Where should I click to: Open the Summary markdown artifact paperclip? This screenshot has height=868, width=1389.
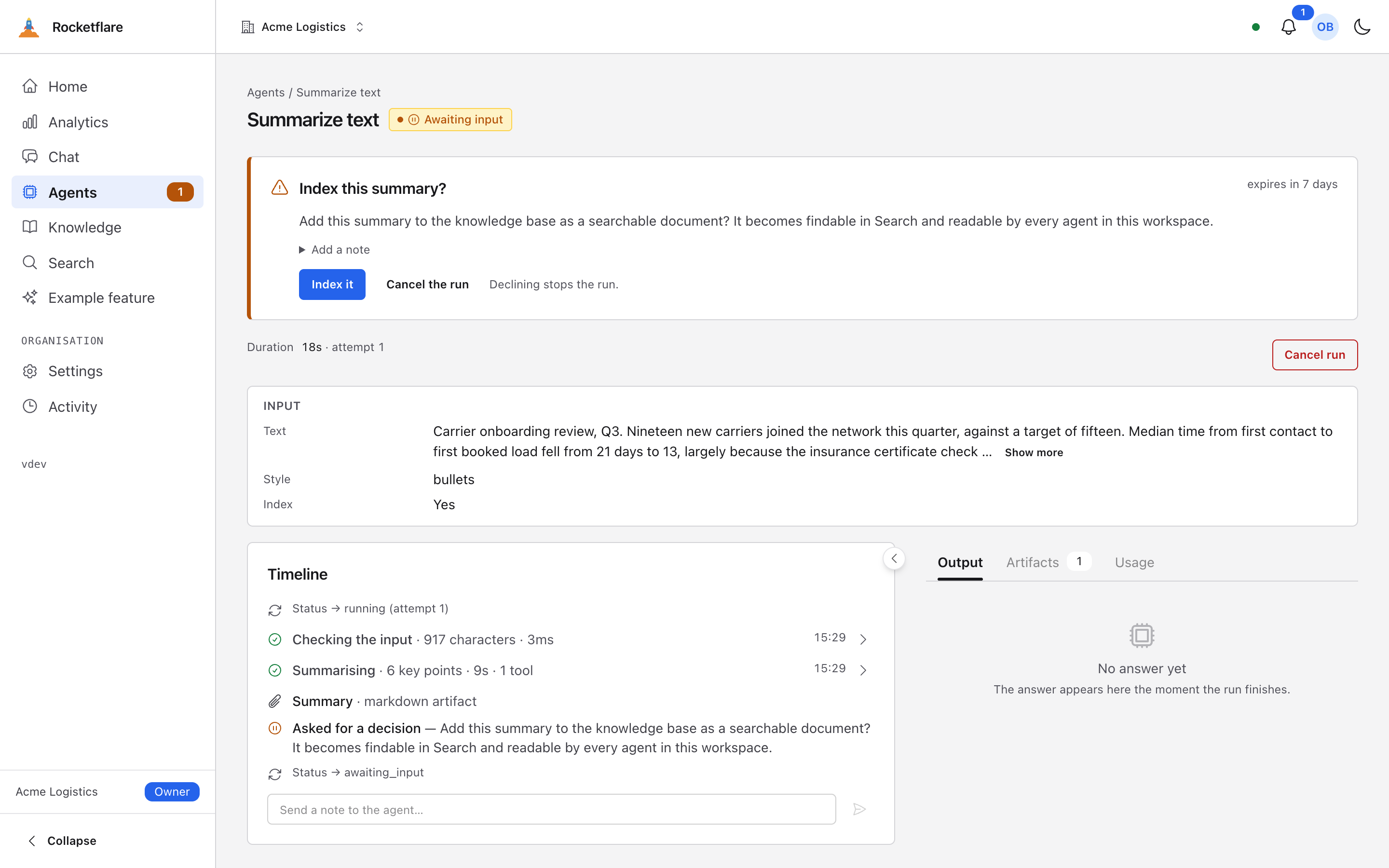(275, 702)
